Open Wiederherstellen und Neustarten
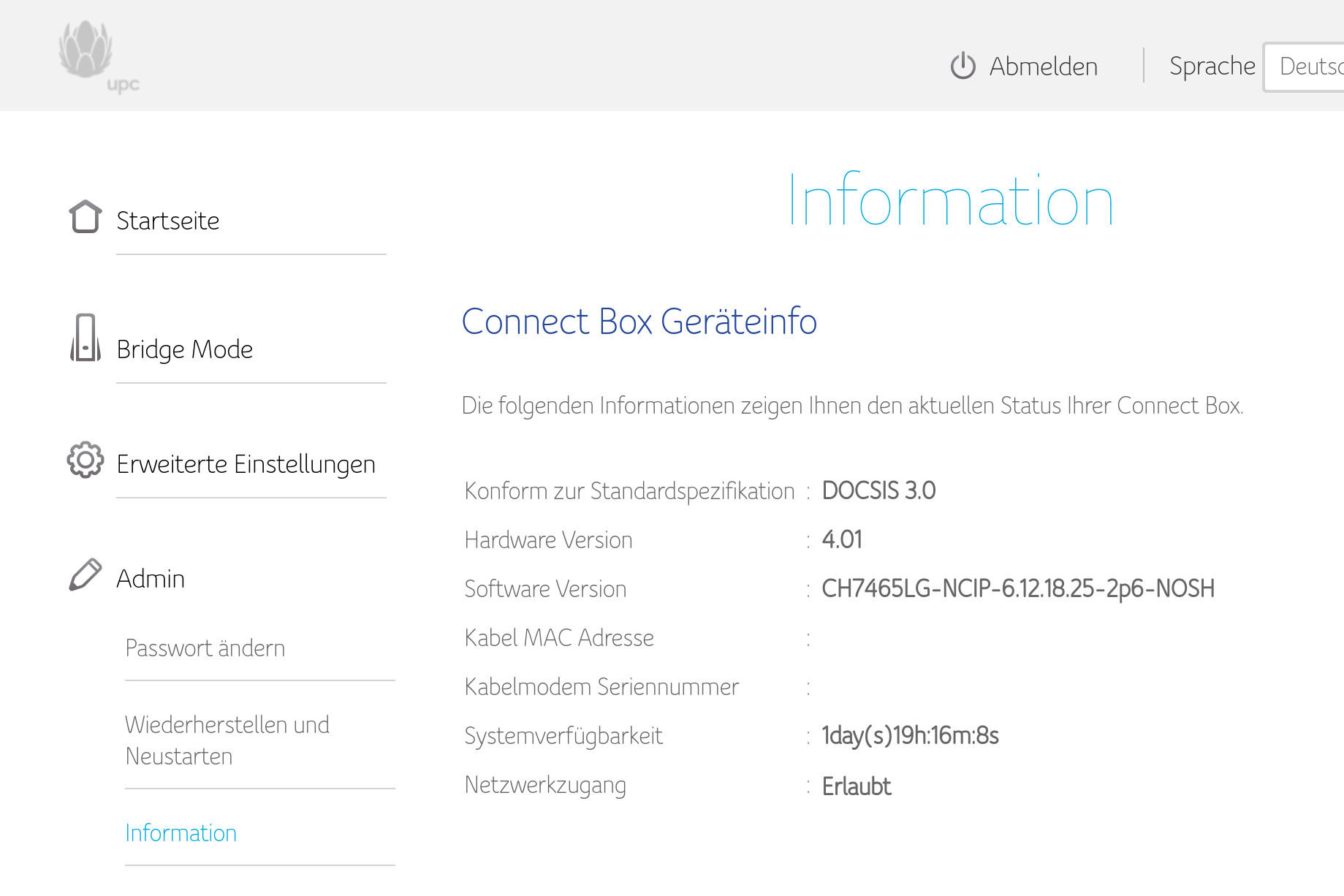Screen dimensions: 1344x896 [227, 740]
